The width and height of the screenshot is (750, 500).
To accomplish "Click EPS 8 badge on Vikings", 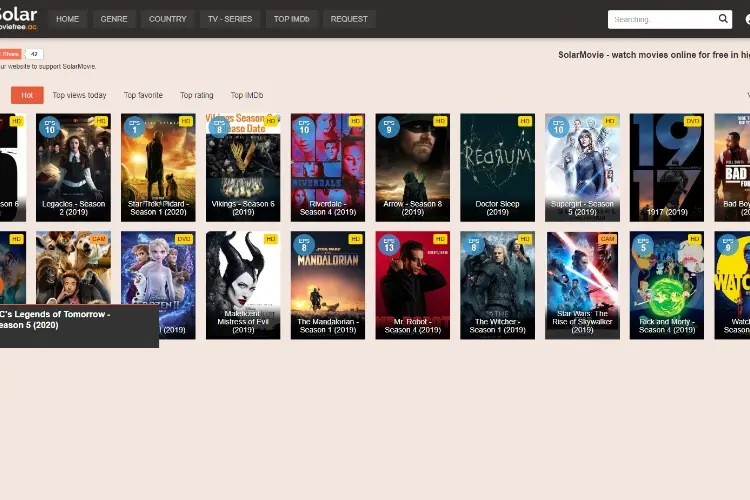I will [220, 127].
